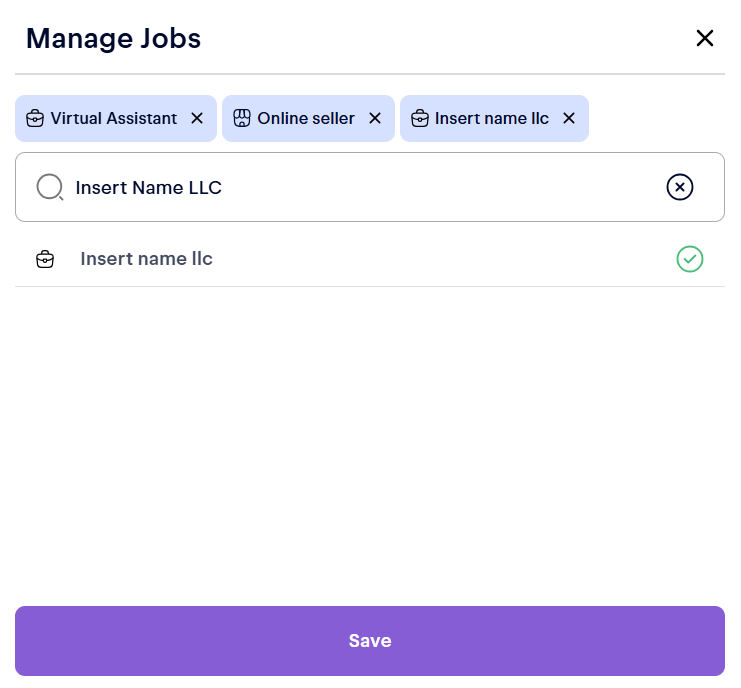
Task: Remove the Virtual Assistant job tag
Action: tap(197, 118)
